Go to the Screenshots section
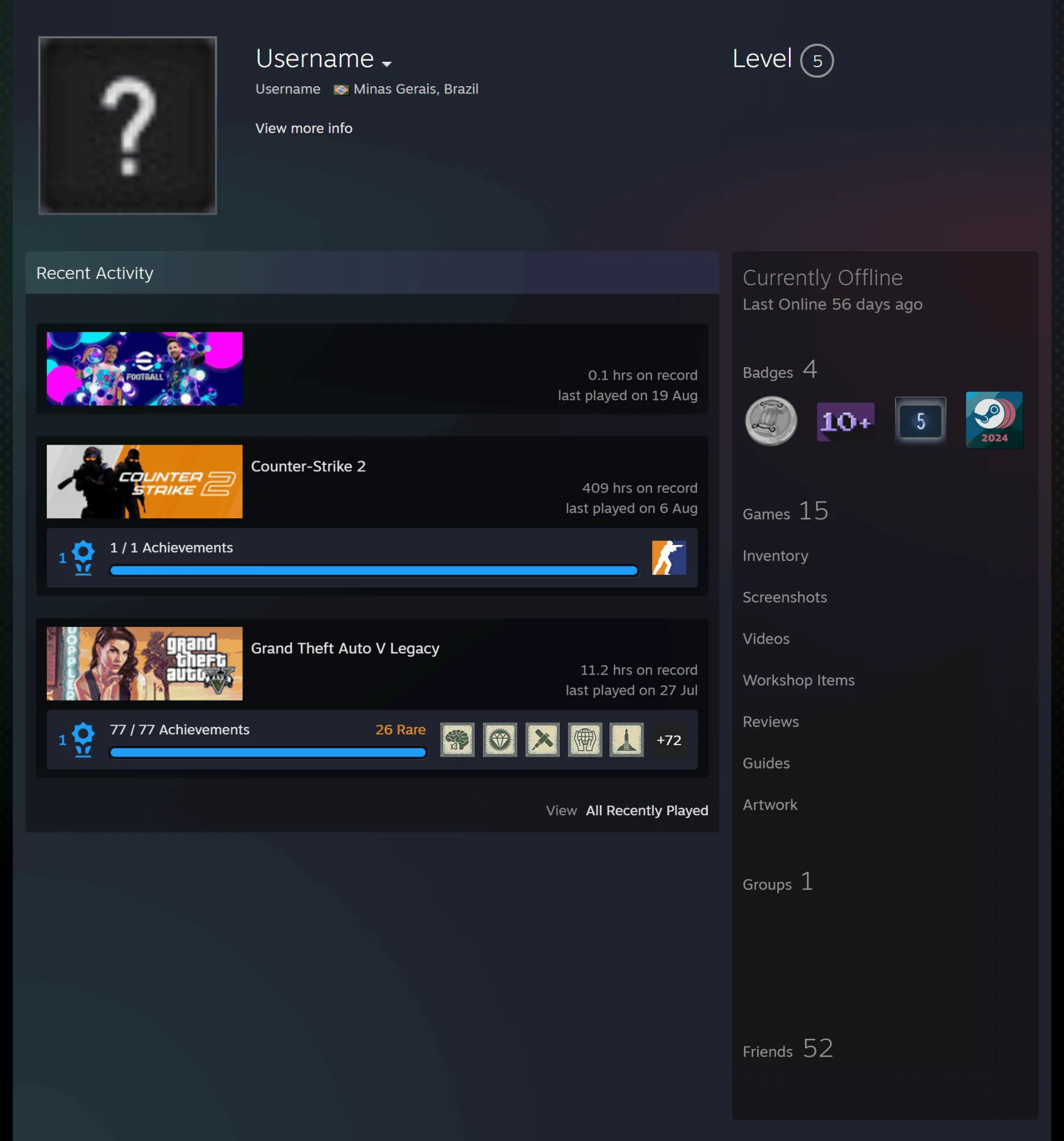Screen dimensions: 1064x1141 tap(784, 597)
